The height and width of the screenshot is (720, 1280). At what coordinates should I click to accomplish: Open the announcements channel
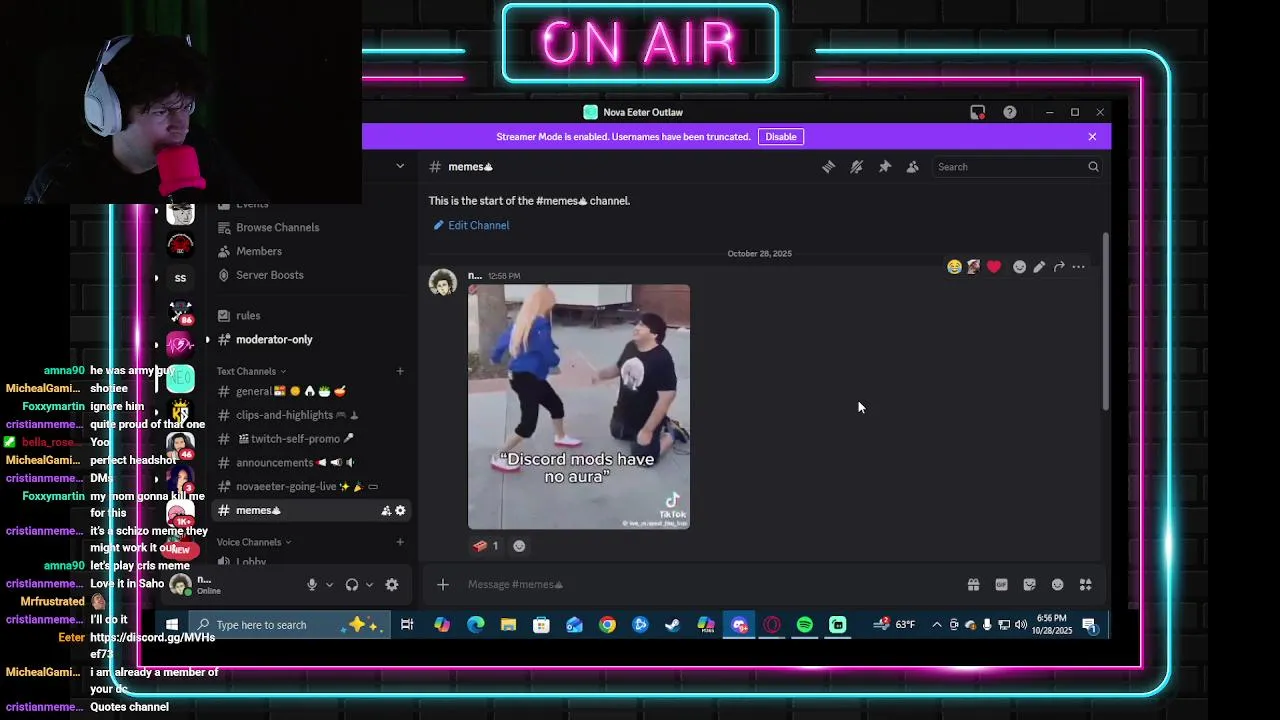point(312,463)
